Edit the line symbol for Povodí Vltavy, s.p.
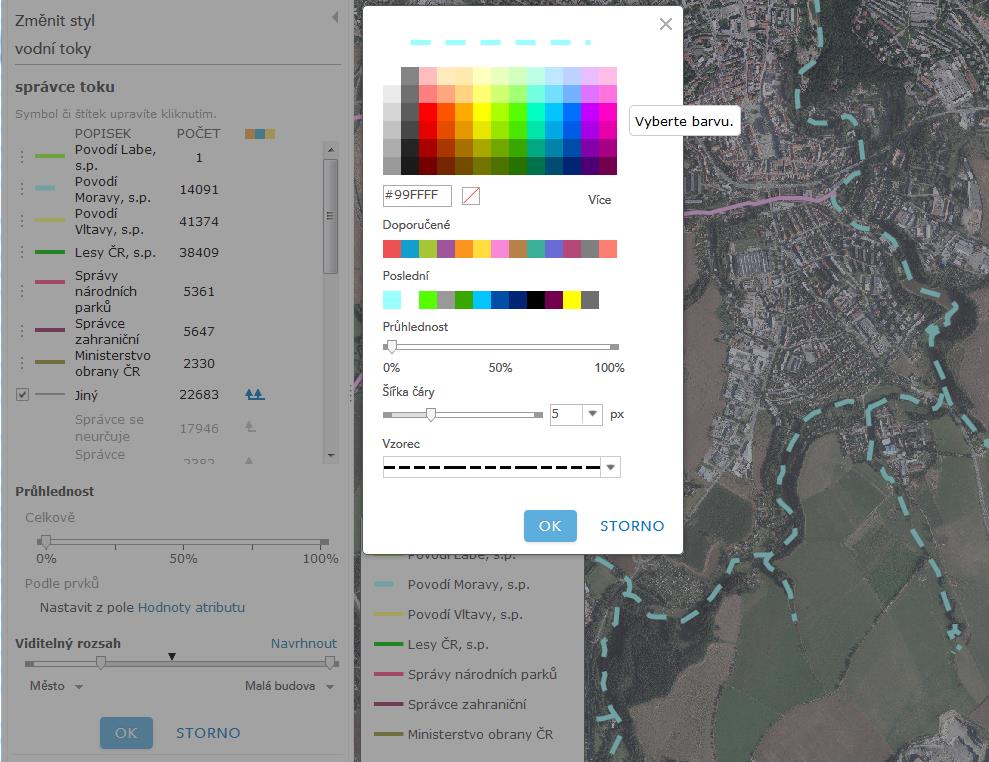The height and width of the screenshot is (762, 989). coord(50,220)
